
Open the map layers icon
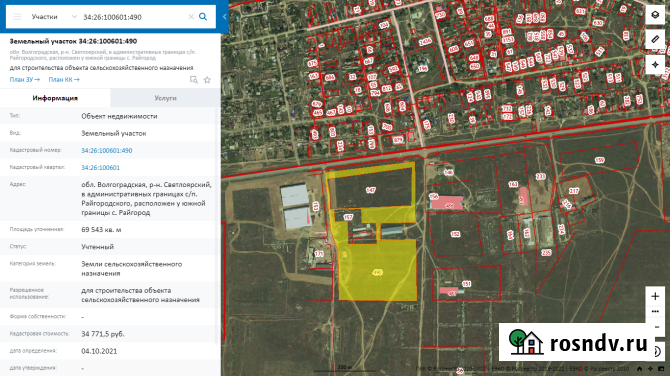655,15
